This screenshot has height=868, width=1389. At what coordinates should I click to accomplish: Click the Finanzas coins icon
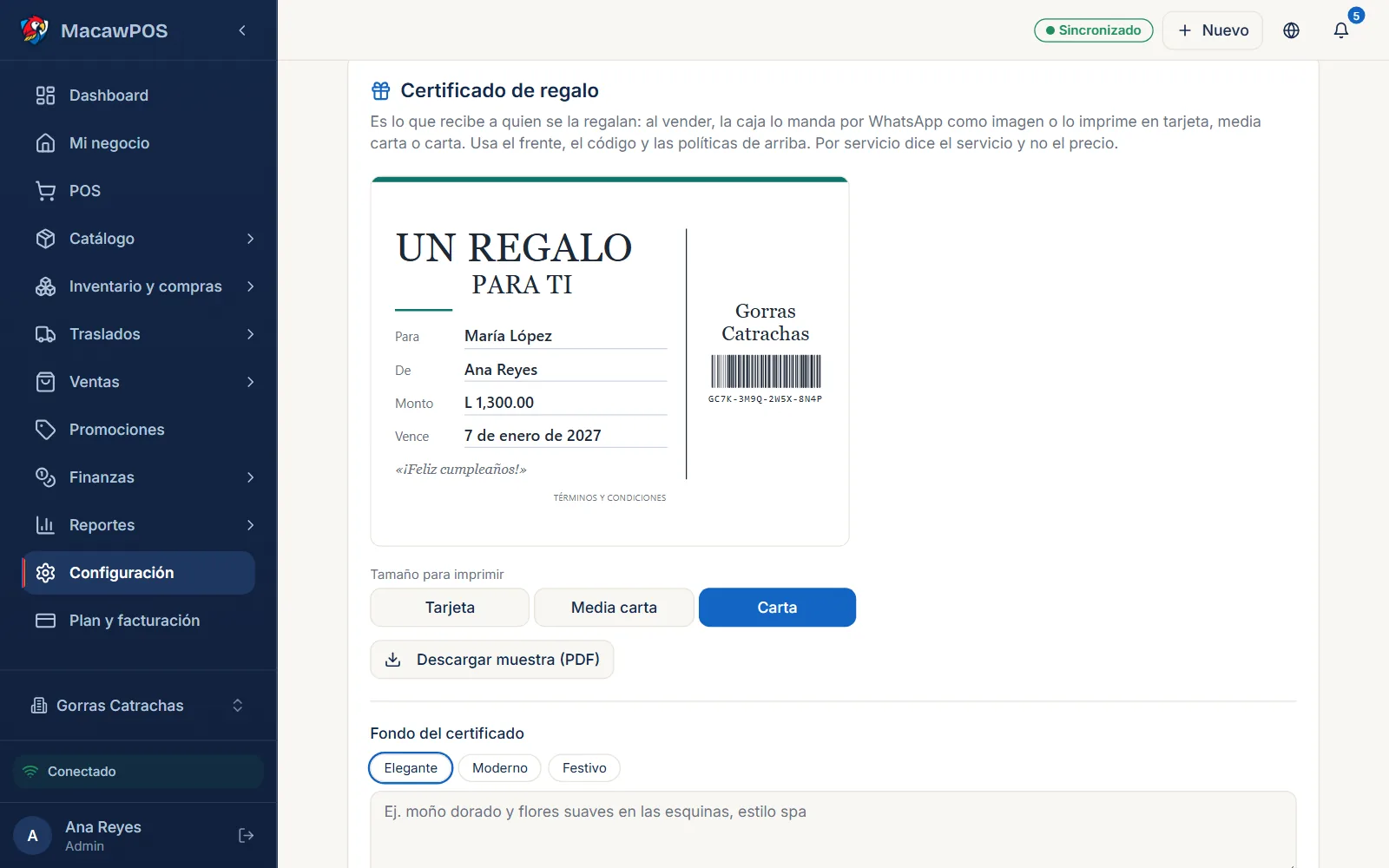click(45, 477)
